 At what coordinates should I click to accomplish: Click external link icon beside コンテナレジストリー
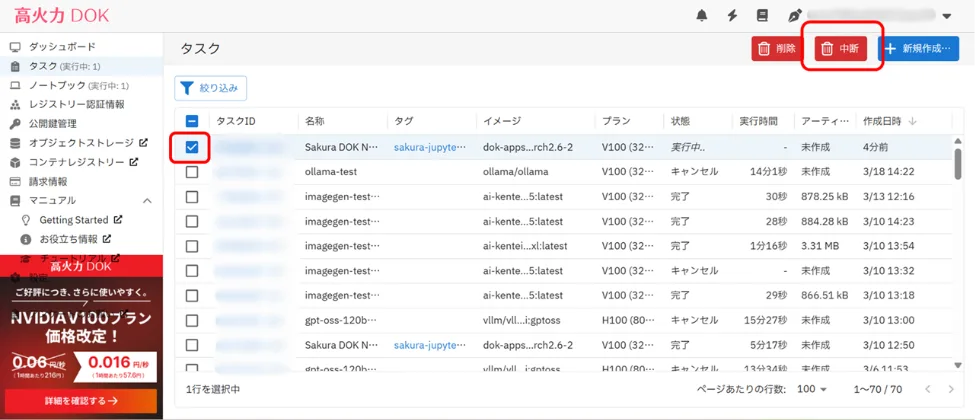click(x=133, y=162)
